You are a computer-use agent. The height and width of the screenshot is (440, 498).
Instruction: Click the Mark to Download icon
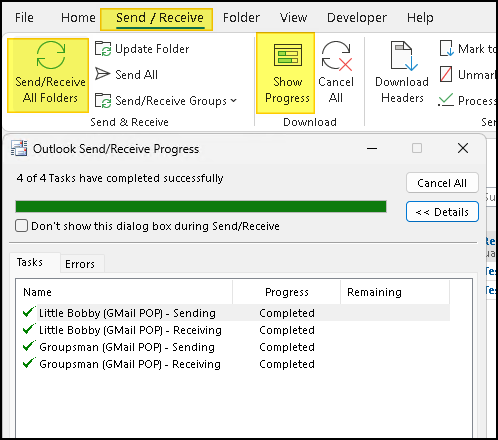coord(447,49)
